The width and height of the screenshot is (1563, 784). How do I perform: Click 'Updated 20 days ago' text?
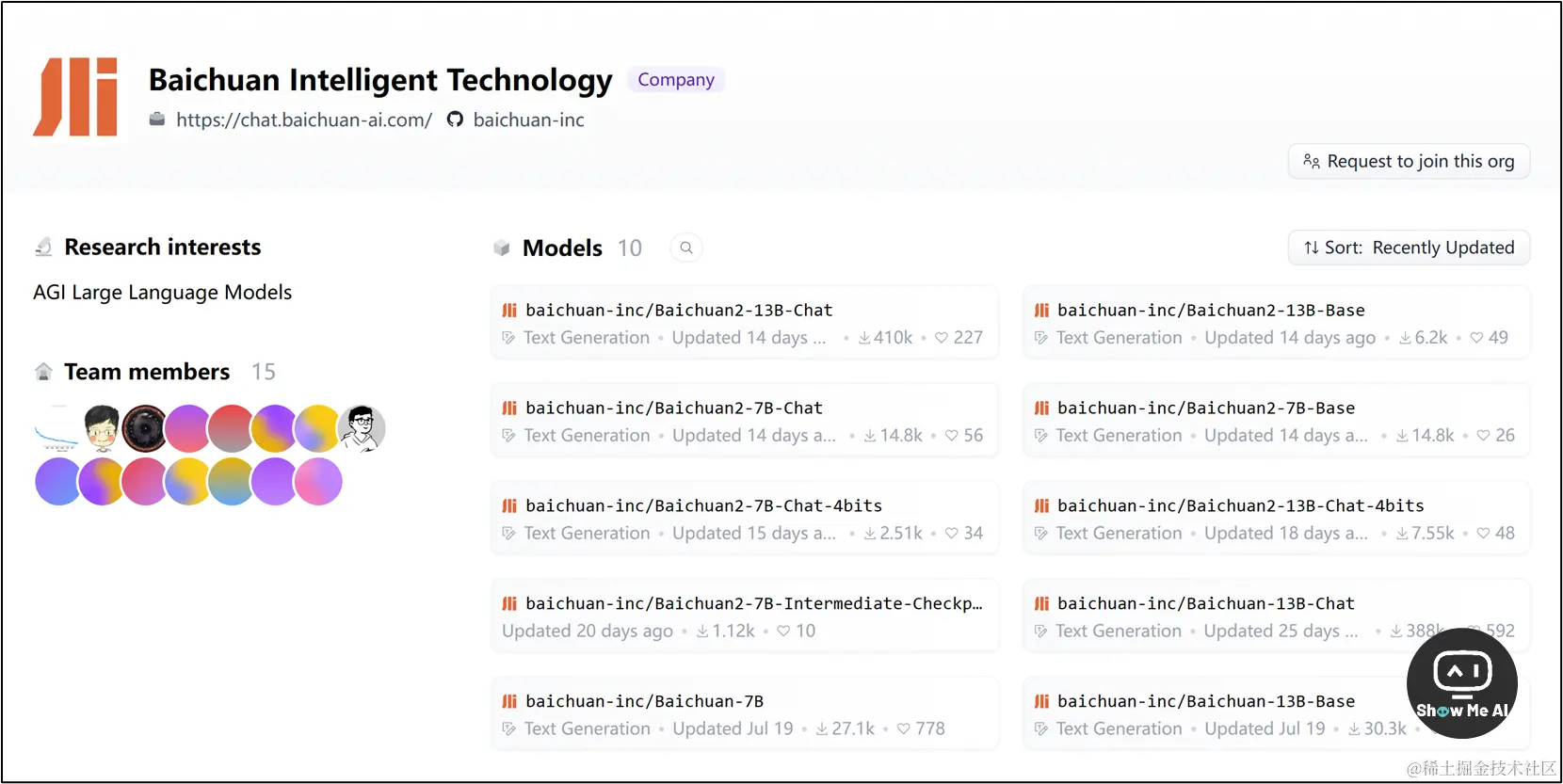tap(588, 632)
